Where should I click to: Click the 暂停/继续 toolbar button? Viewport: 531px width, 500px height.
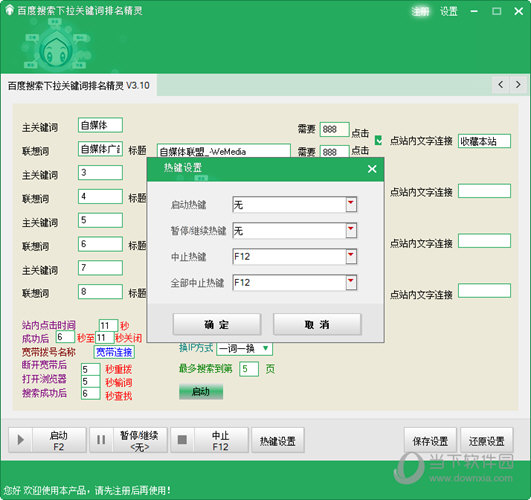[x=128, y=440]
